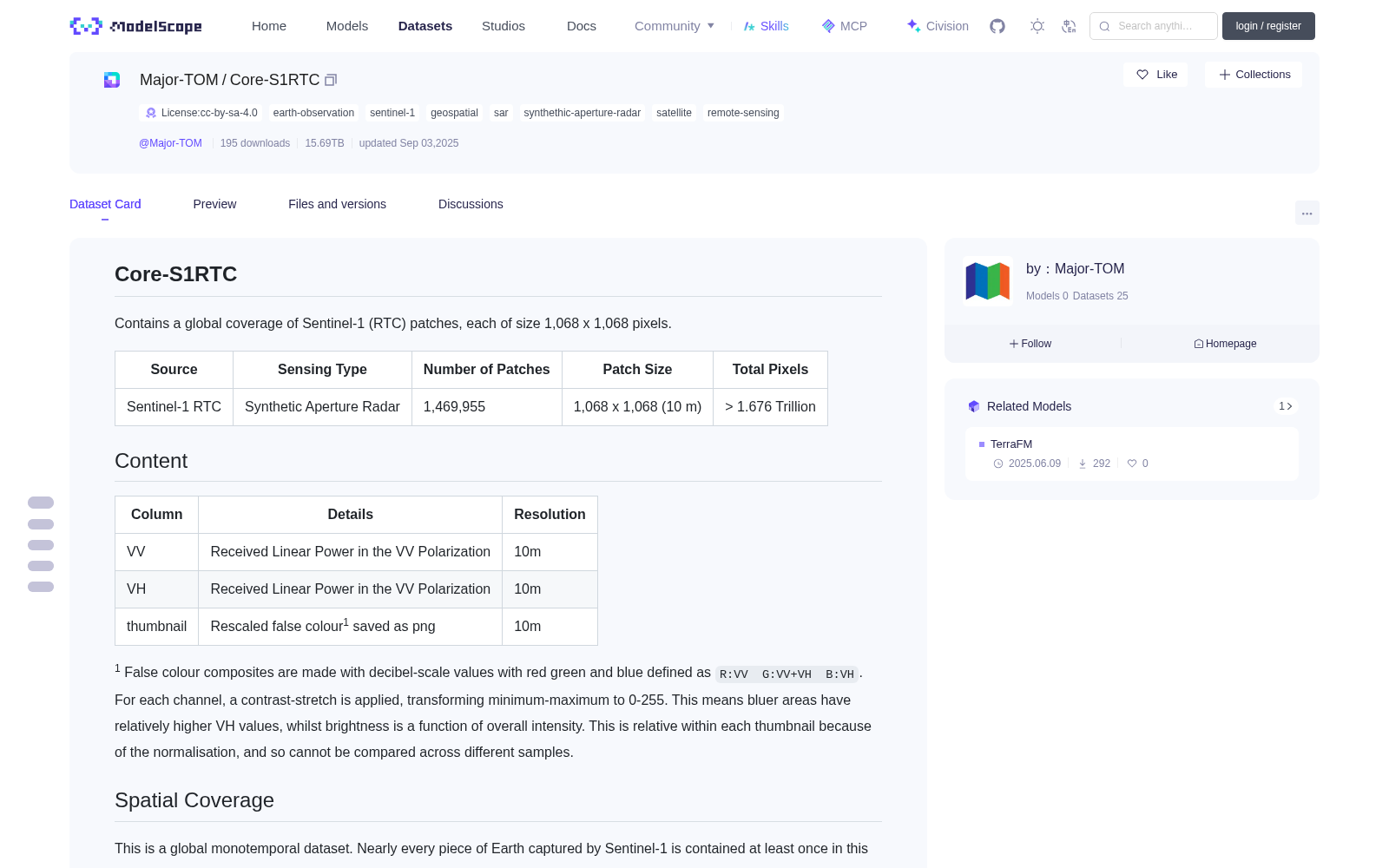Click the "15.69TB" size text
Screen dimensions: 1389x868
(x=325, y=143)
